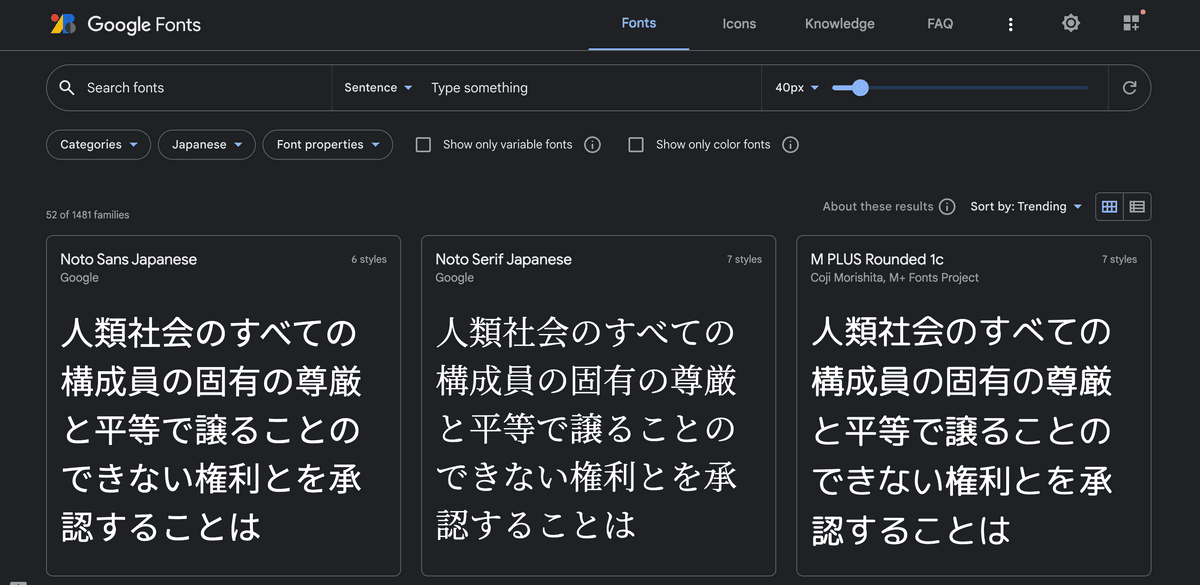This screenshot has width=1200, height=585.
Task: Go to the Icons tab
Action: (x=739, y=24)
